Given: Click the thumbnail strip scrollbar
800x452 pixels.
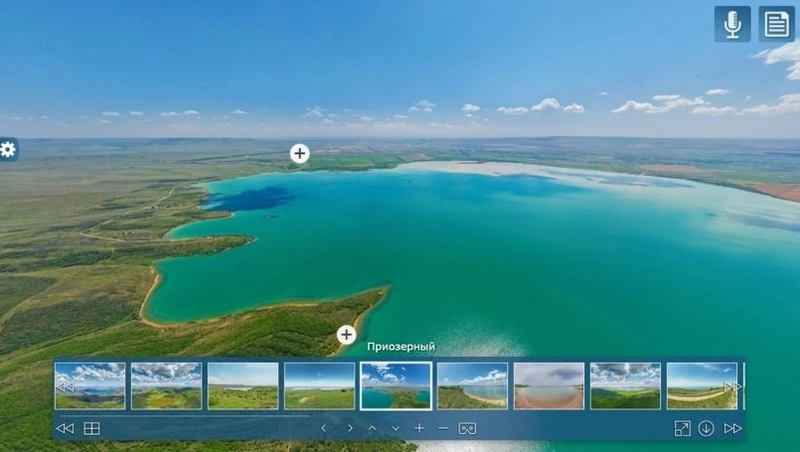Looking at the screenshot, I should 185,416.
